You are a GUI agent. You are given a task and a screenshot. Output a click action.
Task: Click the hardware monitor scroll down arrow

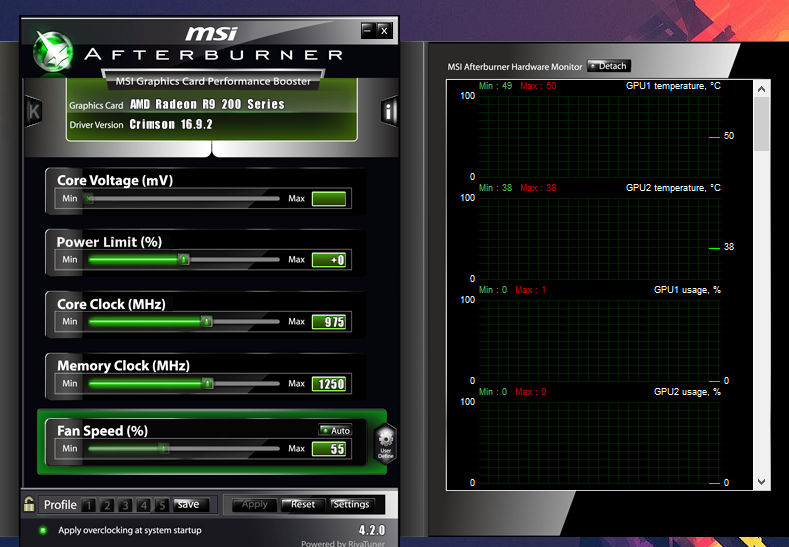click(761, 482)
